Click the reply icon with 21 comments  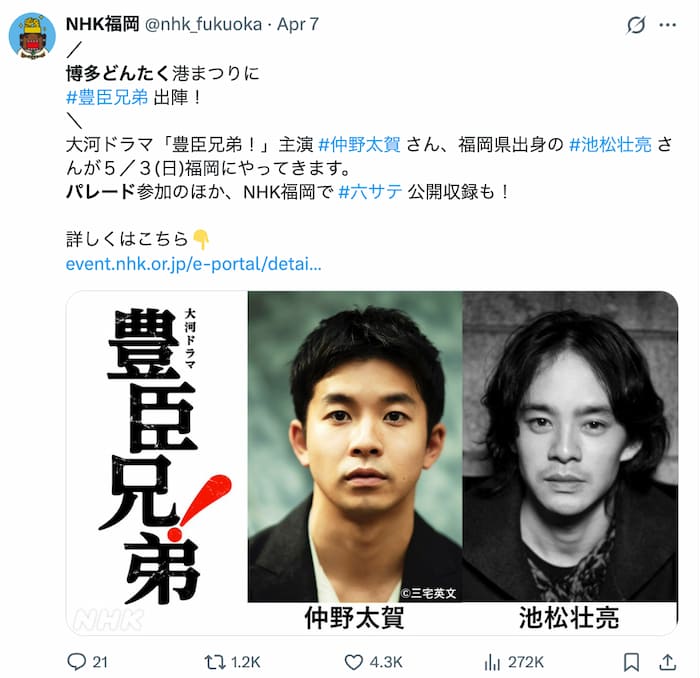tap(87, 661)
